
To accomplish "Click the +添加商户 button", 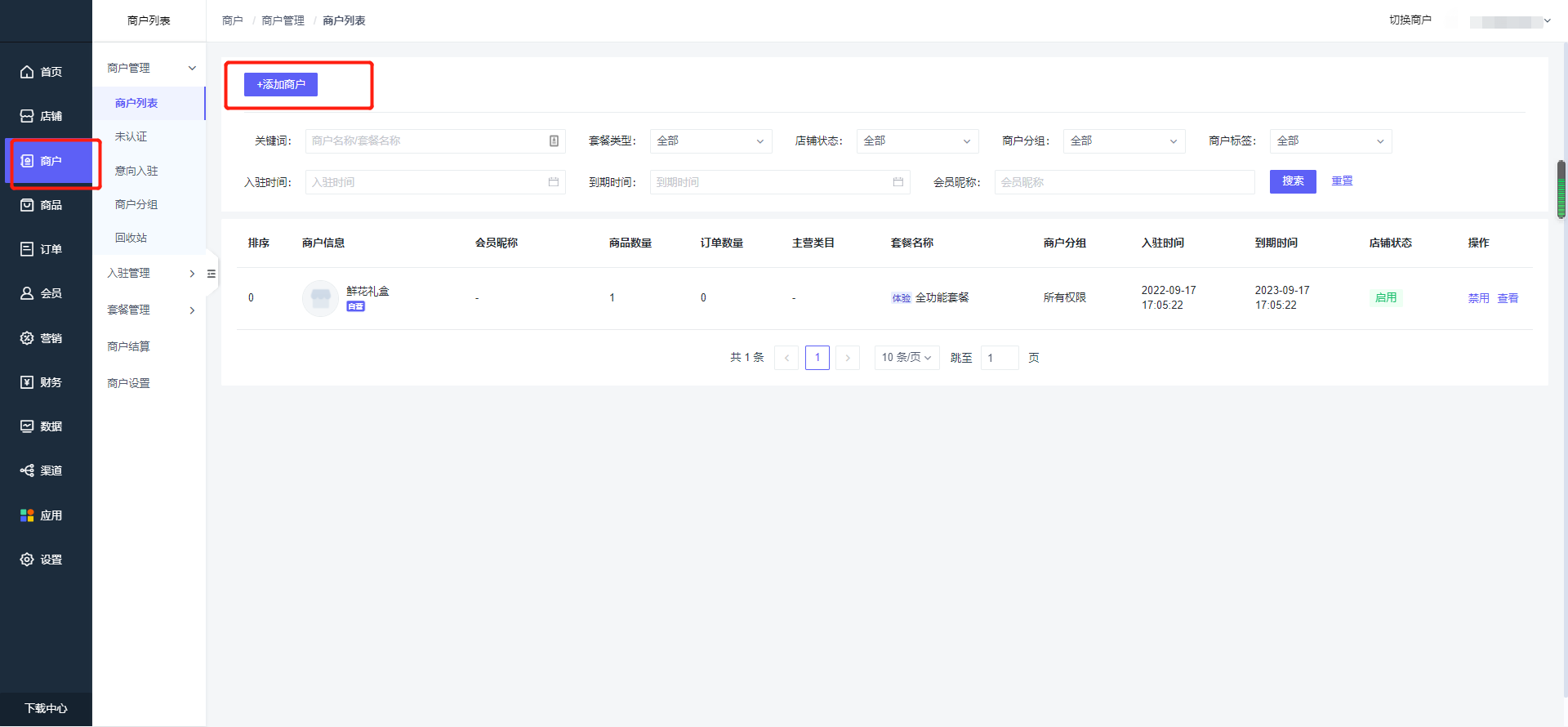I will pos(281,85).
